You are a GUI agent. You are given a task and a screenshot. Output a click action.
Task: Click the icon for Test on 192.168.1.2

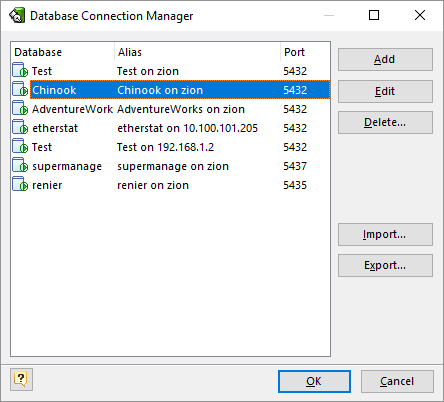tap(20, 146)
